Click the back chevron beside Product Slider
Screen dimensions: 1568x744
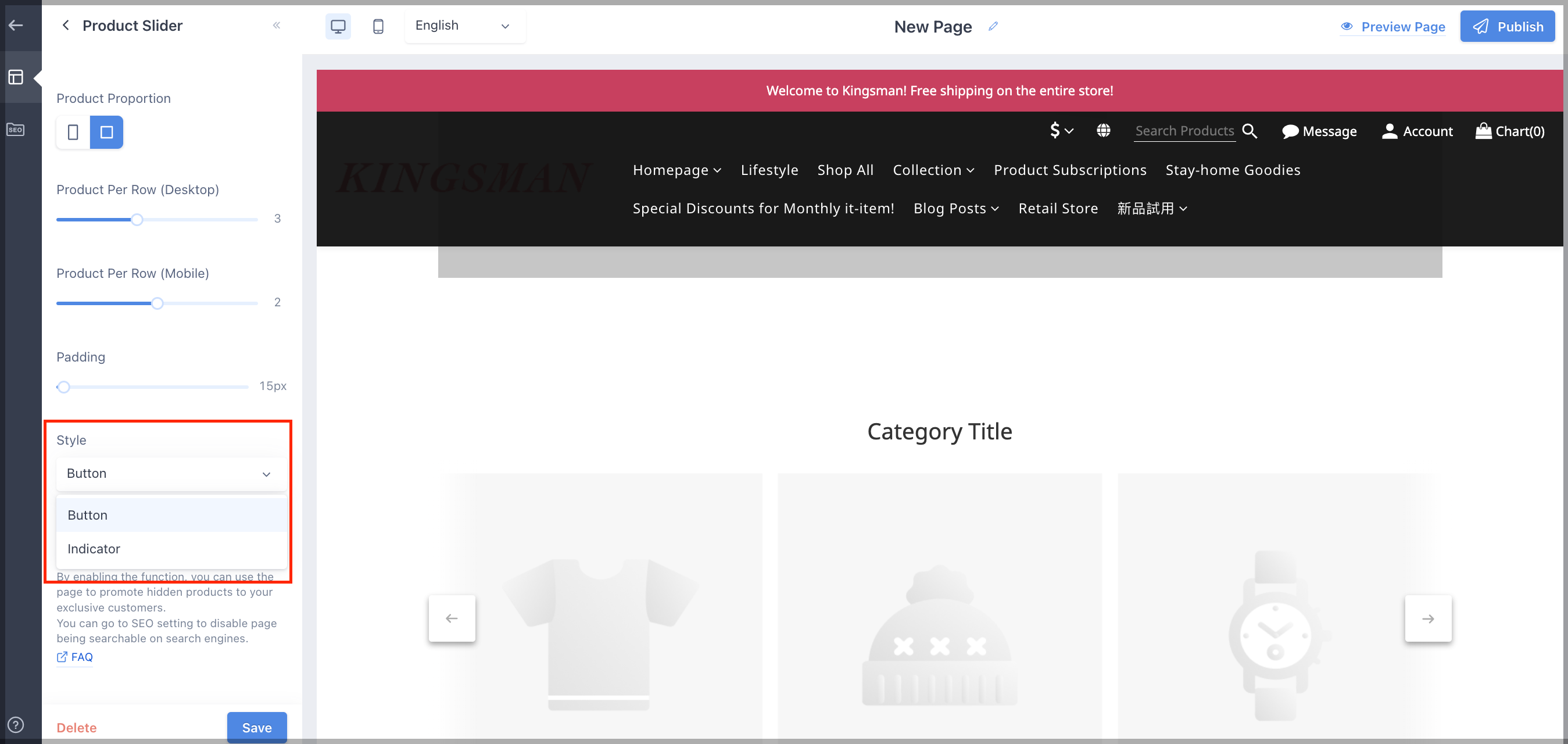coord(66,25)
